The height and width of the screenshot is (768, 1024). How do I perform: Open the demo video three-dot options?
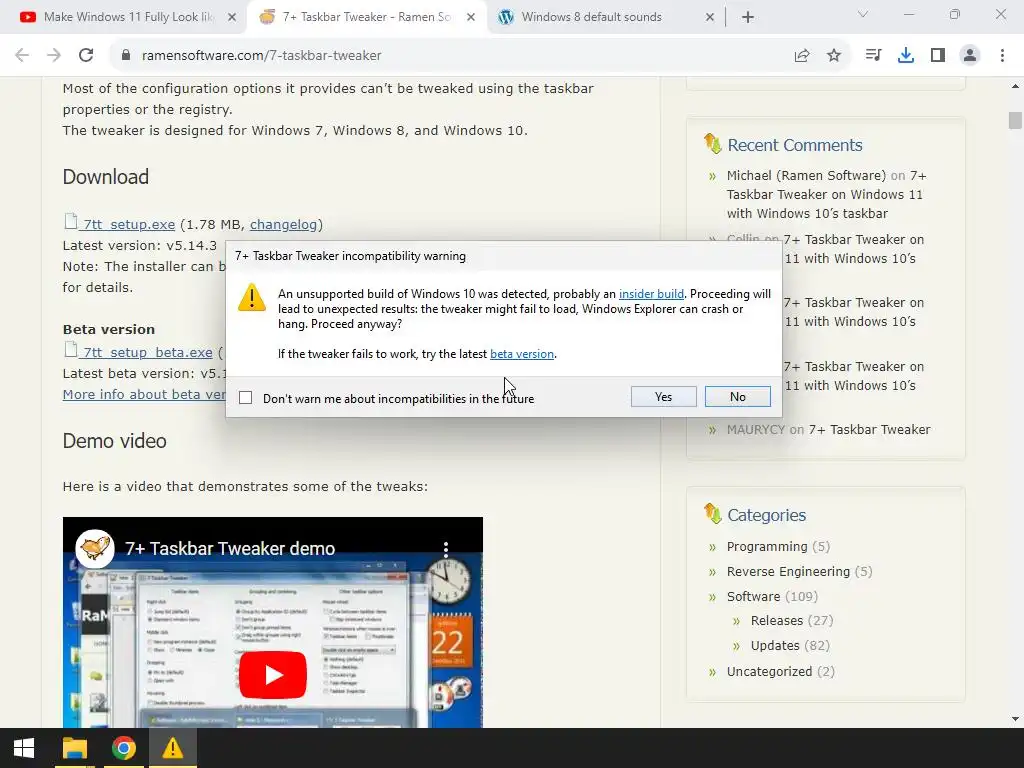pyautogui.click(x=446, y=549)
